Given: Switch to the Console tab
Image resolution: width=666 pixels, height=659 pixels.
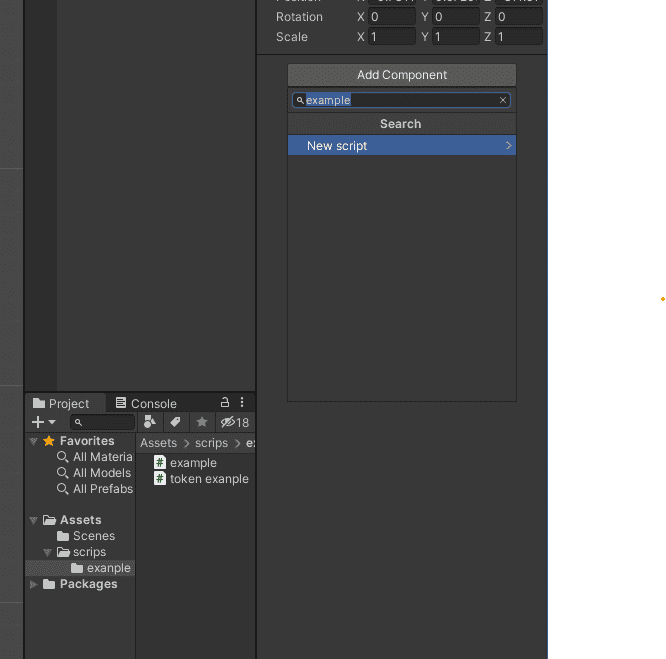Looking at the screenshot, I should [x=146, y=403].
